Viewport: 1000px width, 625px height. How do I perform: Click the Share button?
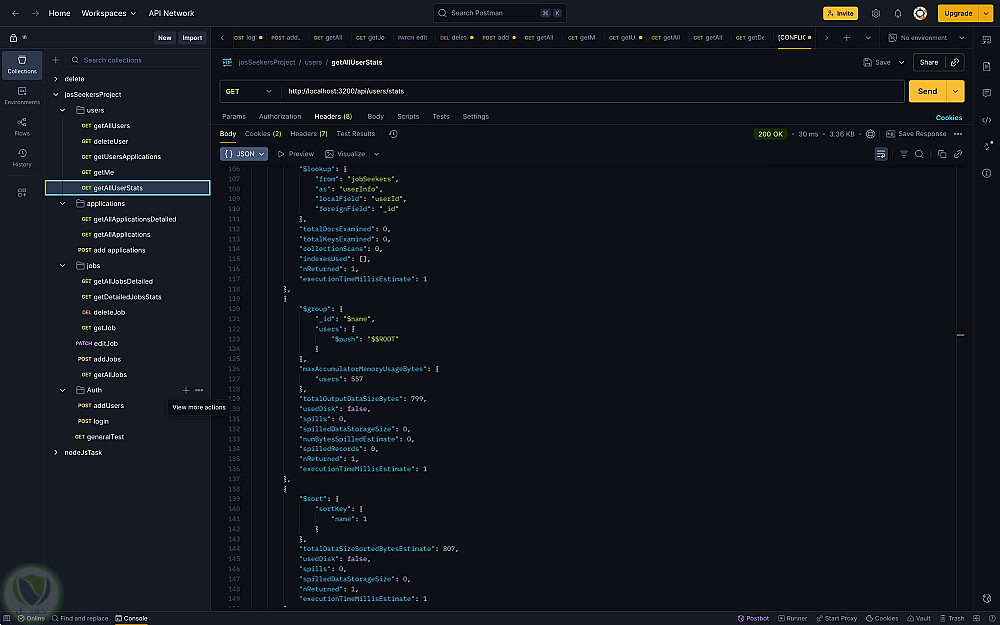coord(929,62)
